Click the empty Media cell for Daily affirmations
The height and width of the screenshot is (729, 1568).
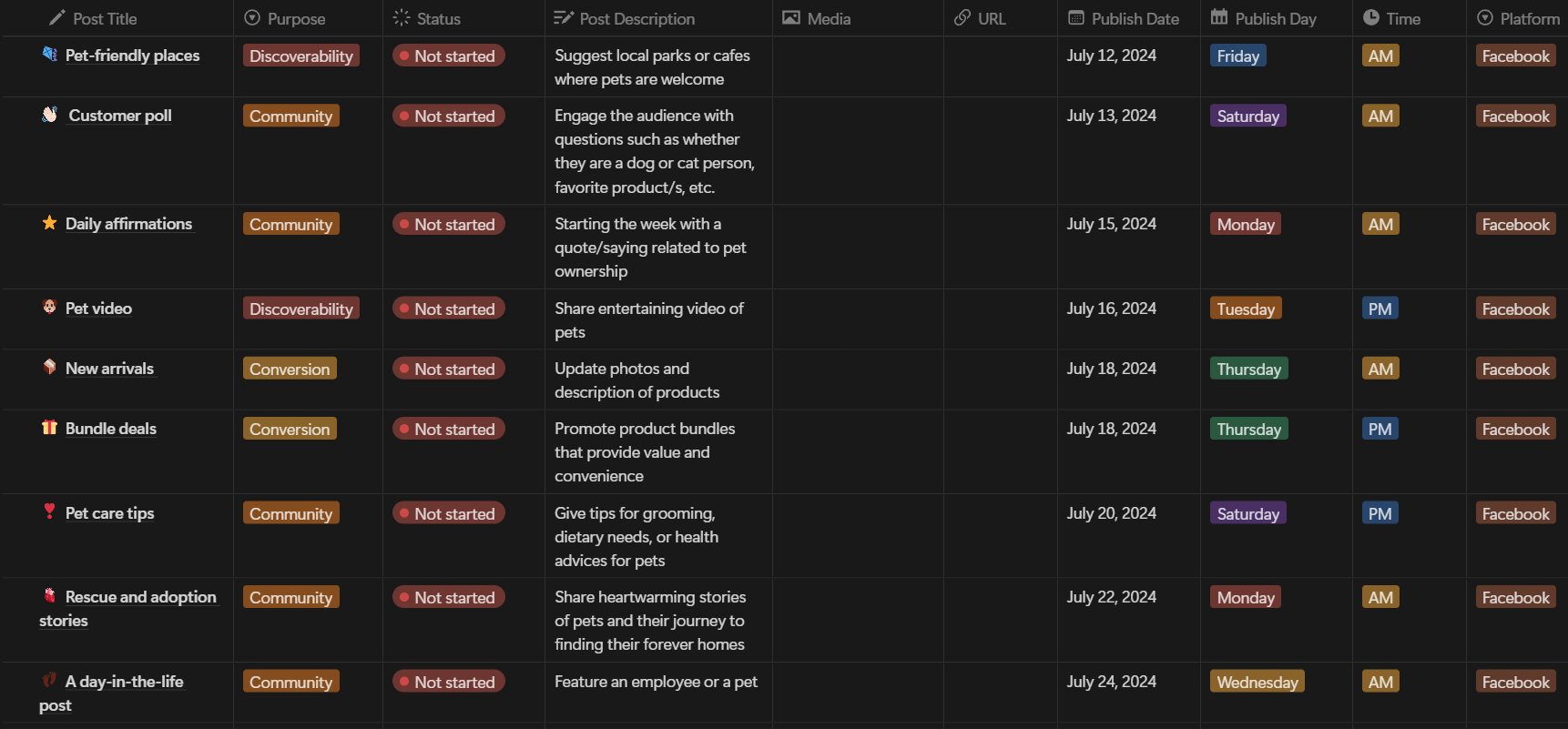(858, 247)
